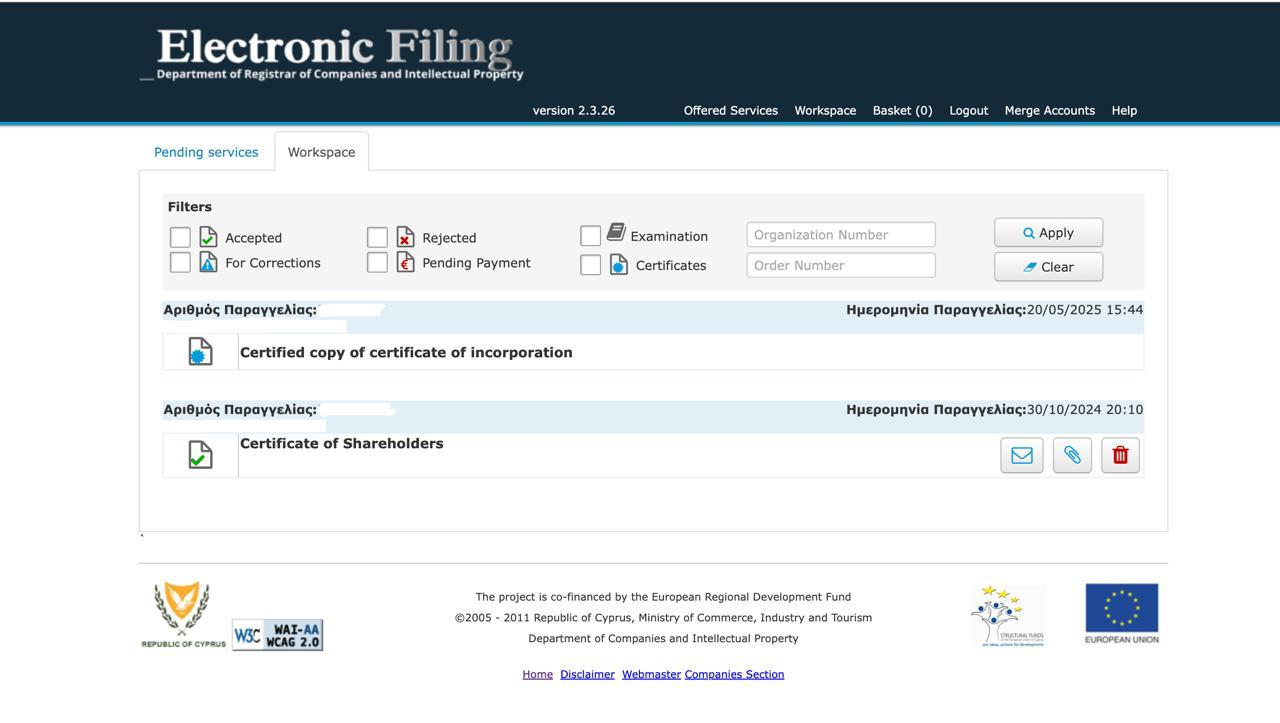Open the paperclip attachments icon
1280x723 pixels.
click(x=1072, y=455)
